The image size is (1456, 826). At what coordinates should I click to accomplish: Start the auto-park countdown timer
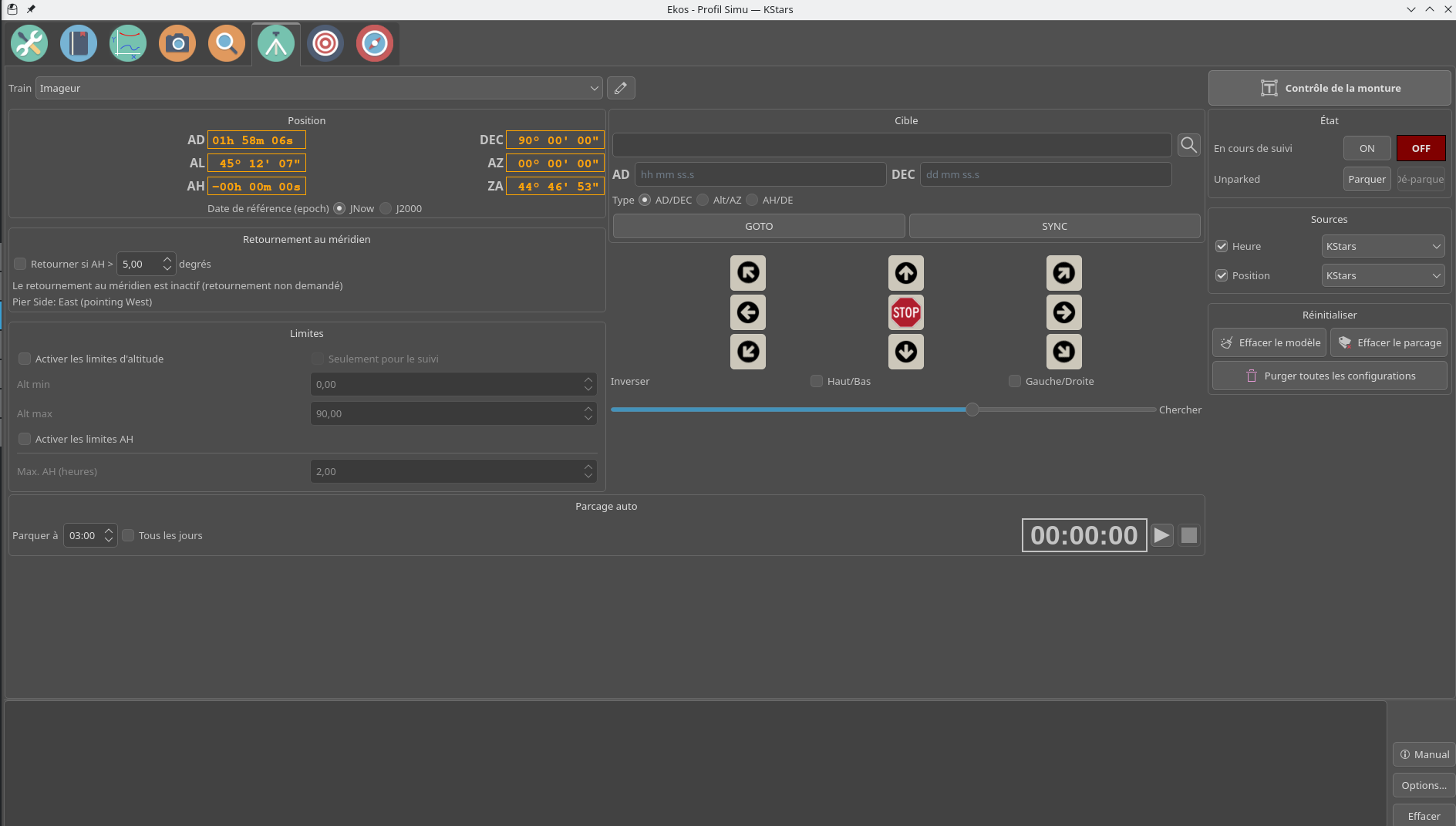1161,535
